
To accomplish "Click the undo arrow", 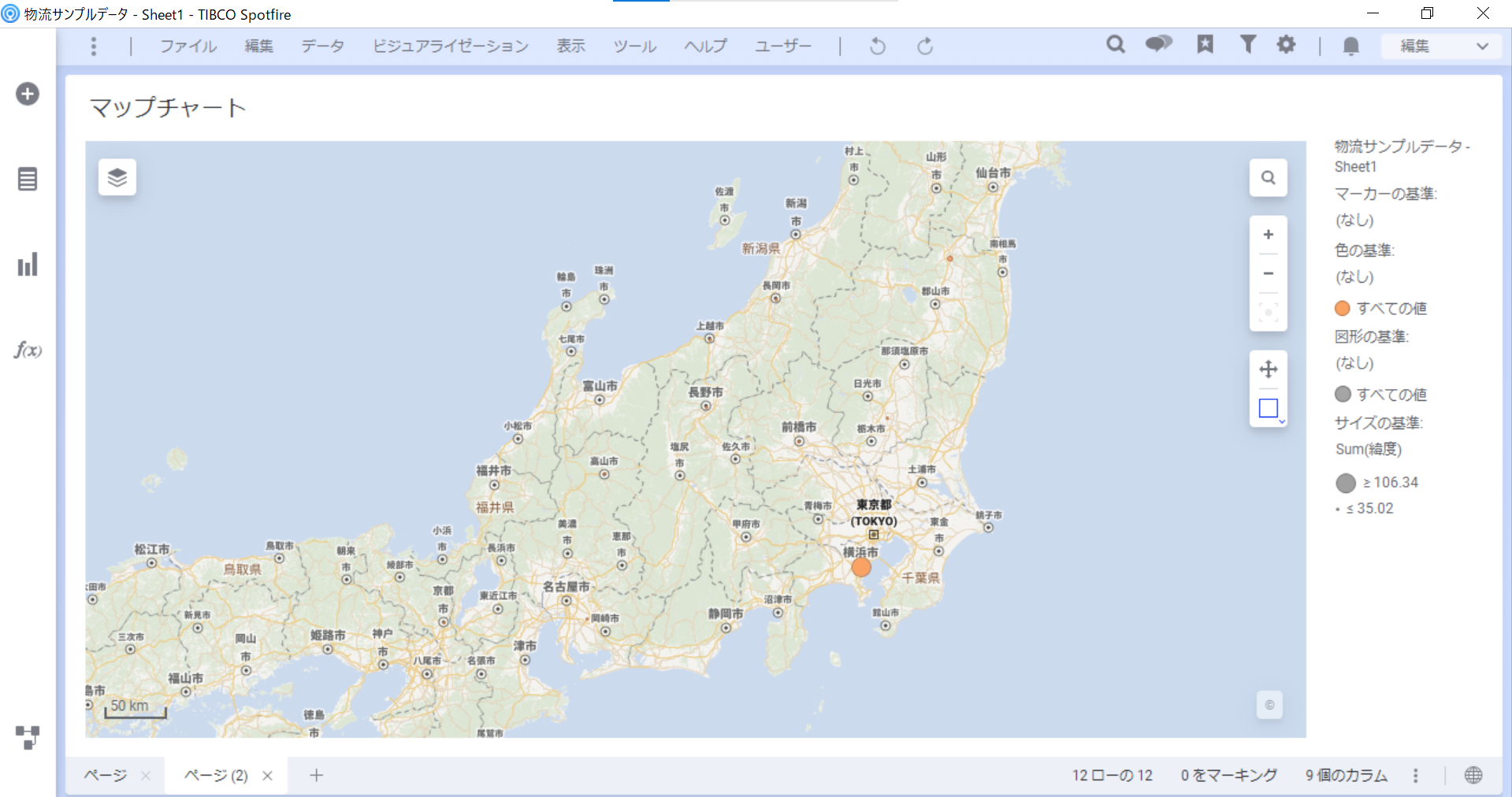I will (x=877, y=46).
